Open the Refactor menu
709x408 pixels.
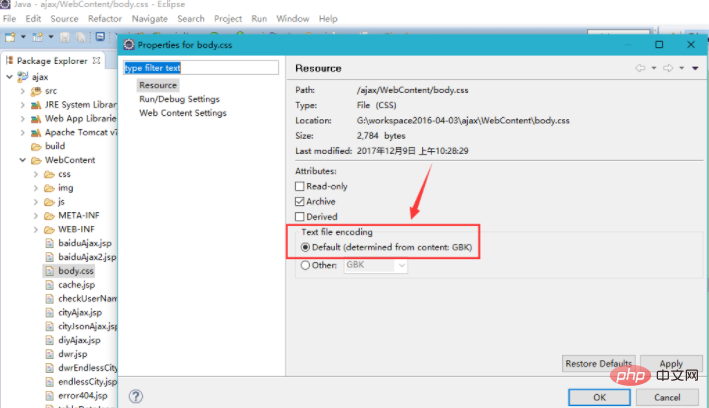click(x=105, y=19)
